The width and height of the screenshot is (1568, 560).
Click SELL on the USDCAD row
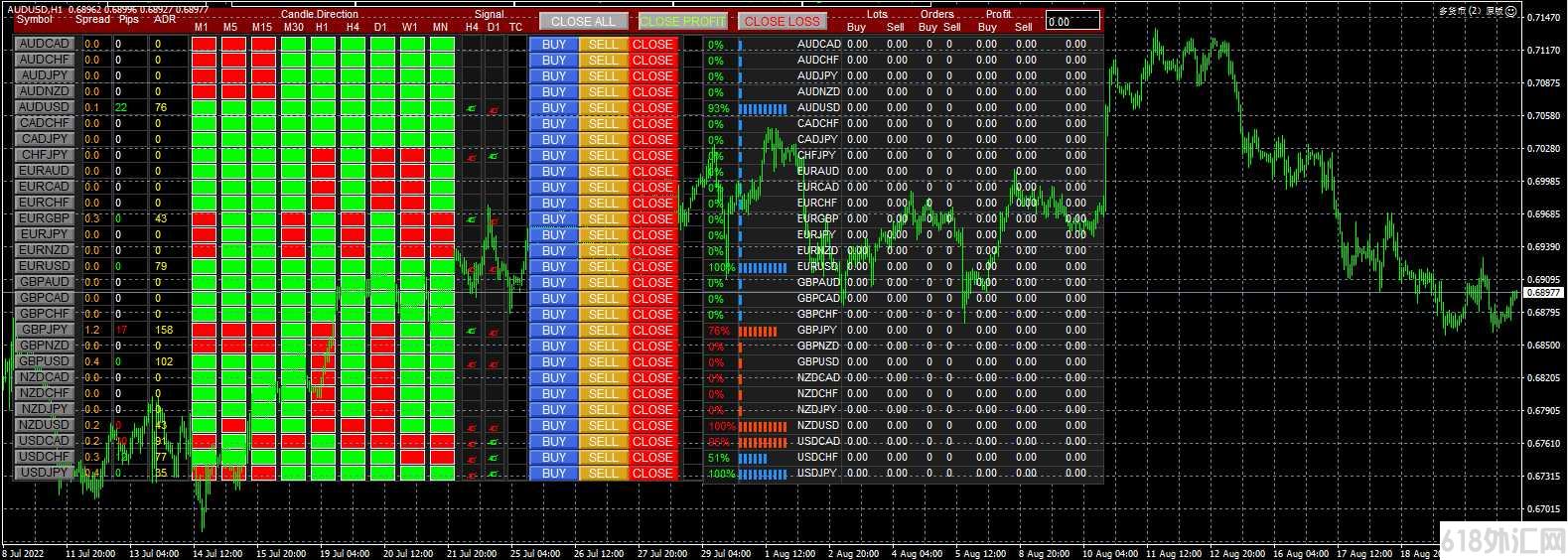click(x=603, y=441)
